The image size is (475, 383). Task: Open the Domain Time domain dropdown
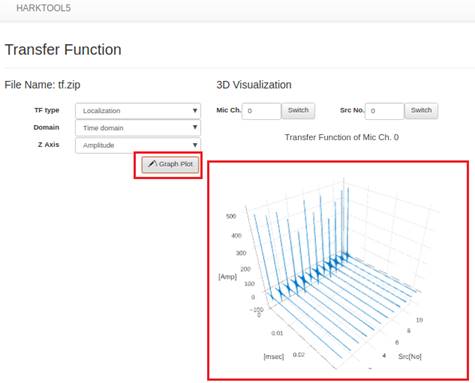click(138, 128)
